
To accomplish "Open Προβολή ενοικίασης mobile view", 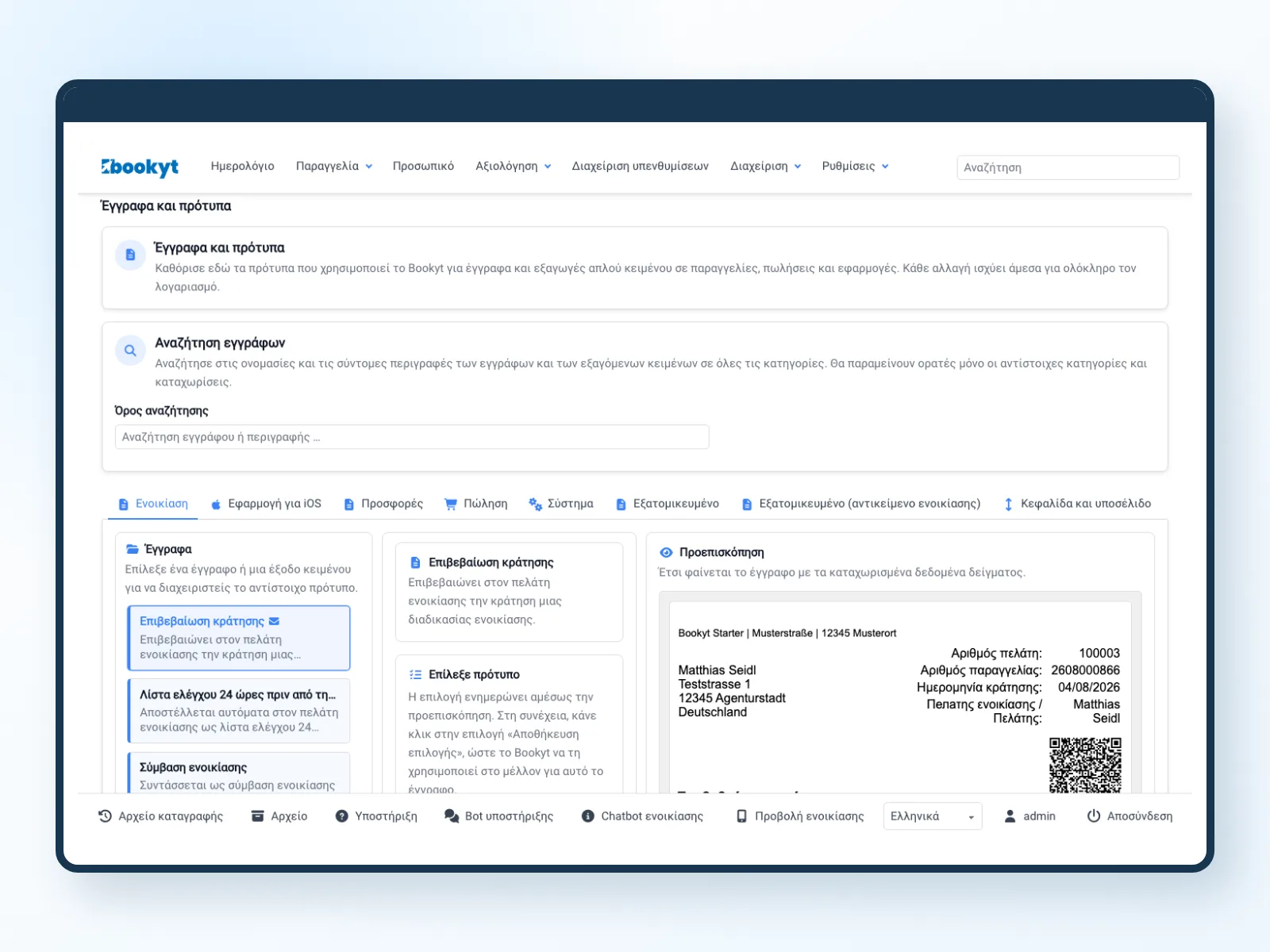I will [x=799, y=816].
